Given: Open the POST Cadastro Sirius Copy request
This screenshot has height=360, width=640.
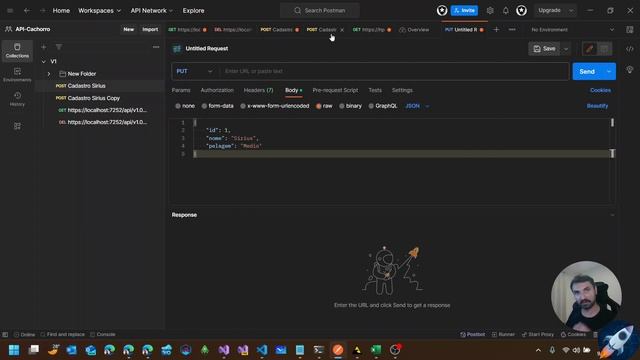Looking at the screenshot, I should [93, 98].
